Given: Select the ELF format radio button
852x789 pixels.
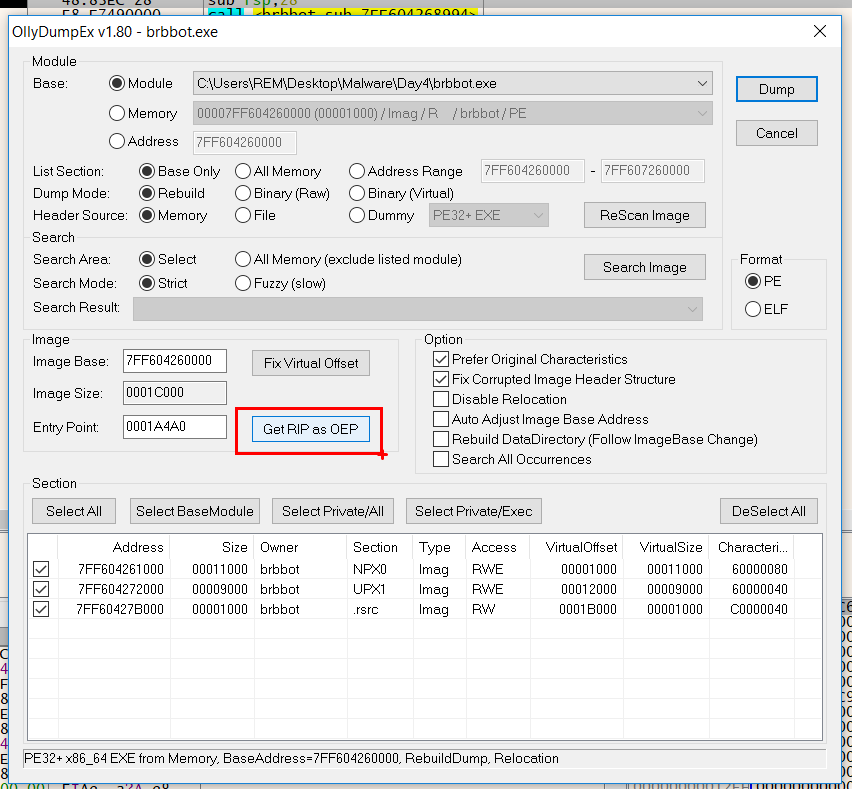Looking at the screenshot, I should point(753,309).
